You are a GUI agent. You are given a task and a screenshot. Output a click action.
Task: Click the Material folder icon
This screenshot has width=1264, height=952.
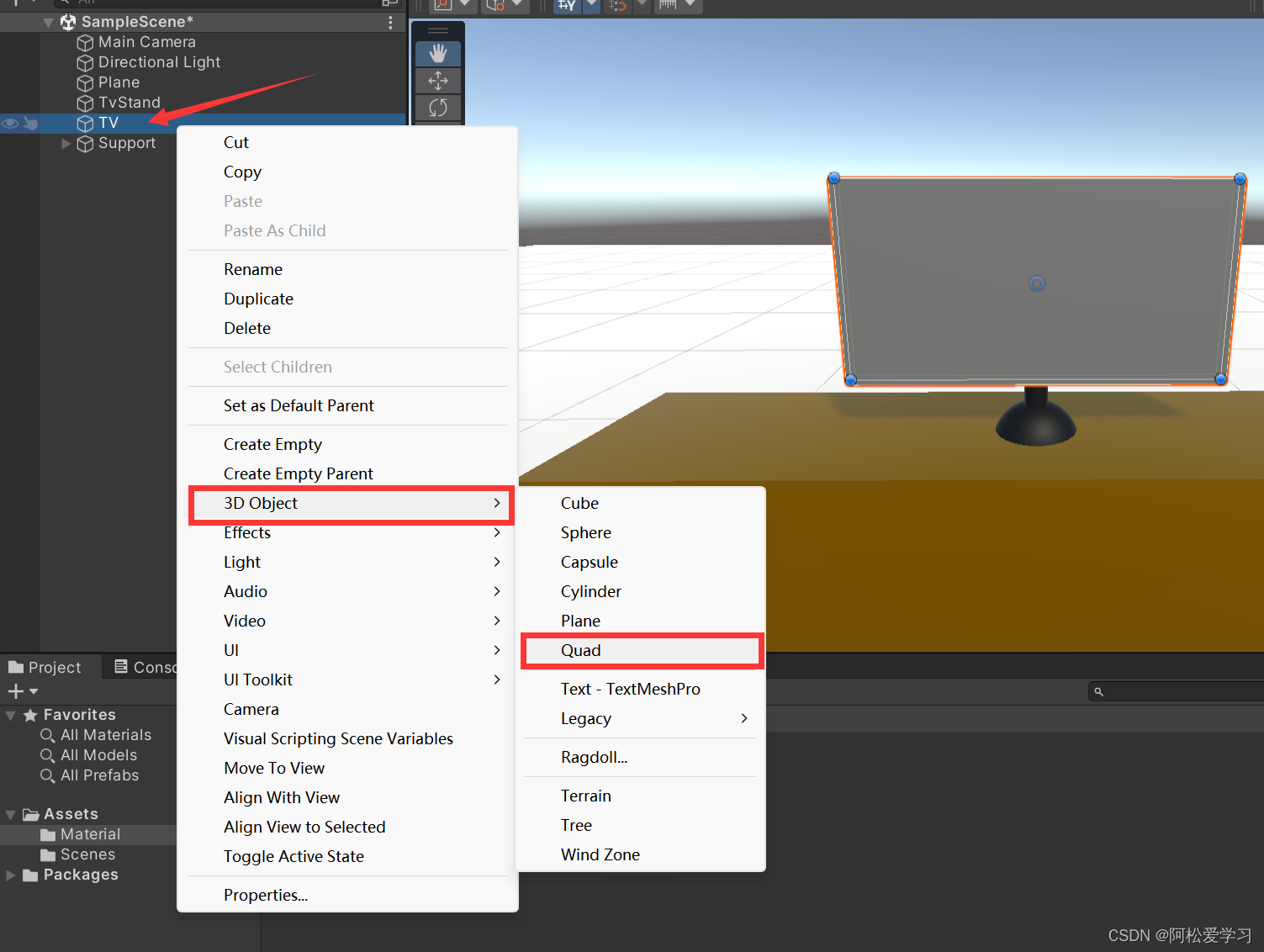(x=48, y=834)
